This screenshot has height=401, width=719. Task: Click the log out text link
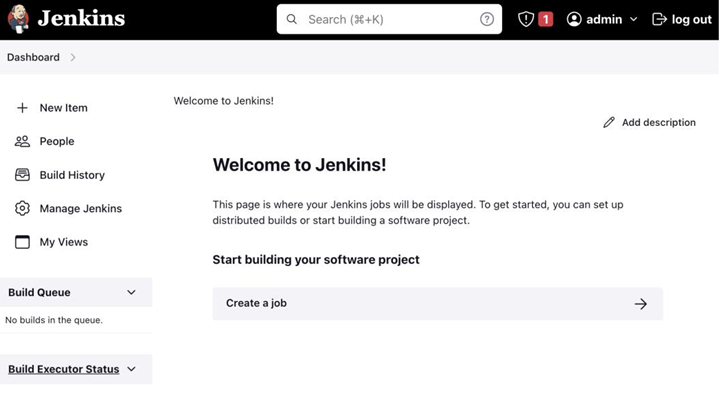(691, 19)
